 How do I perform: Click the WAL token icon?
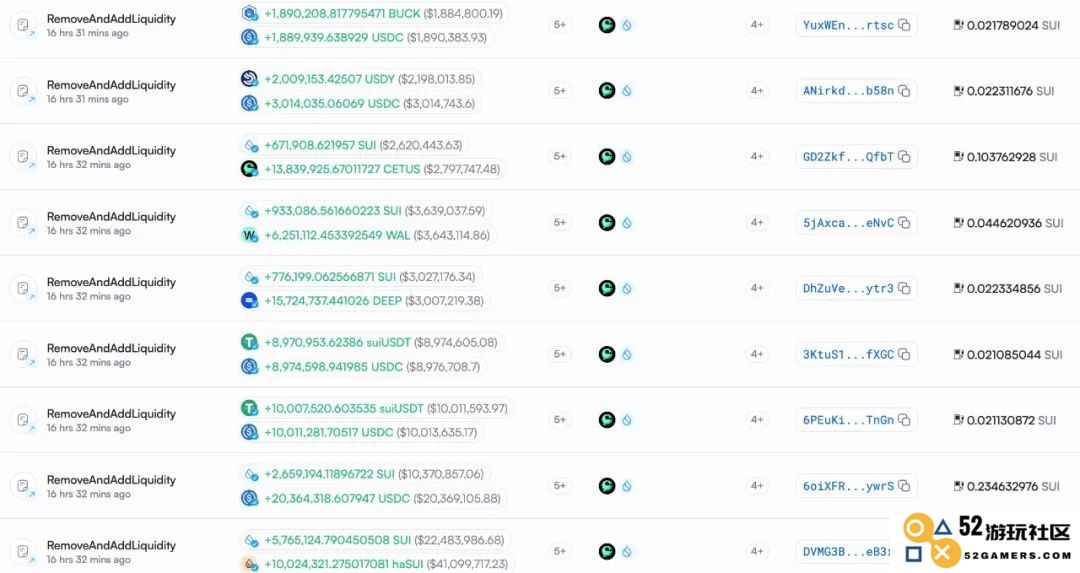pos(249,235)
